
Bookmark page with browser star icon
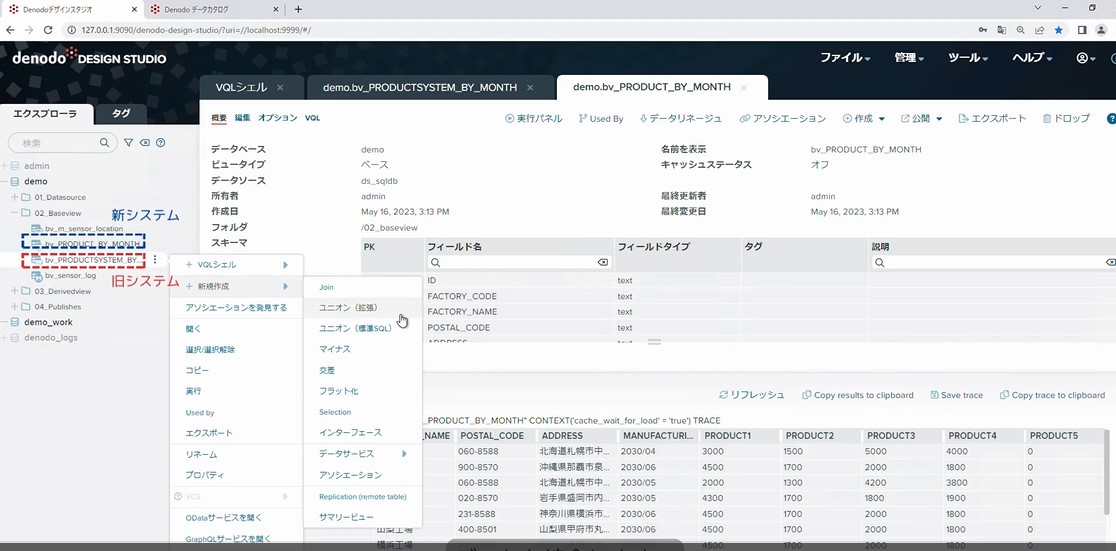[1058, 30]
